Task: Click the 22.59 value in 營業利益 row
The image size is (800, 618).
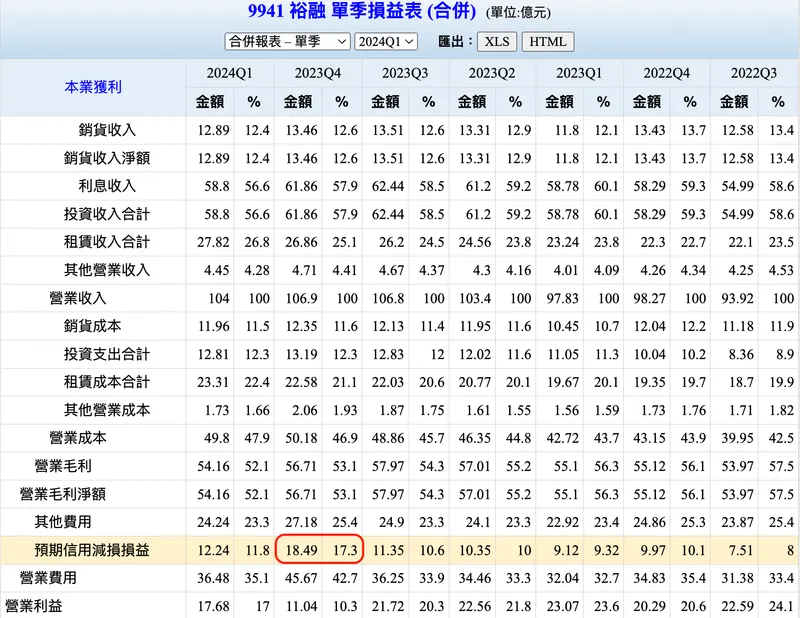Action: pyautogui.click(x=737, y=606)
